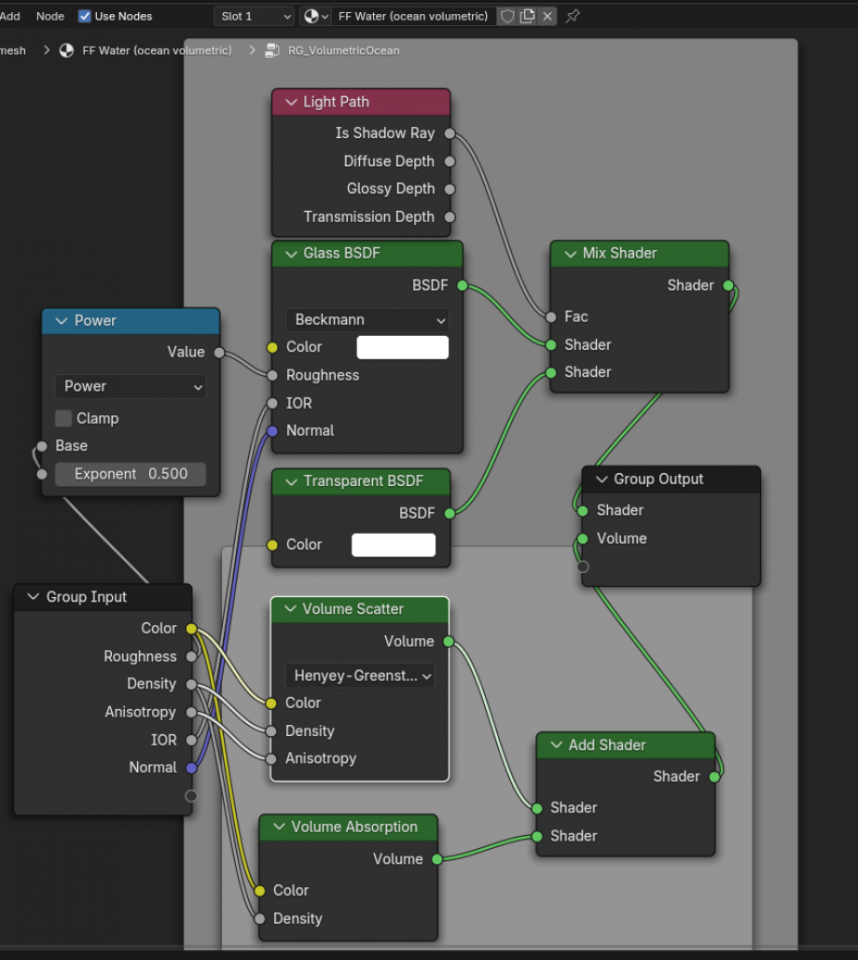The height and width of the screenshot is (960, 858).
Task: Toggle fake user shield icon
Action: pyautogui.click(x=508, y=16)
